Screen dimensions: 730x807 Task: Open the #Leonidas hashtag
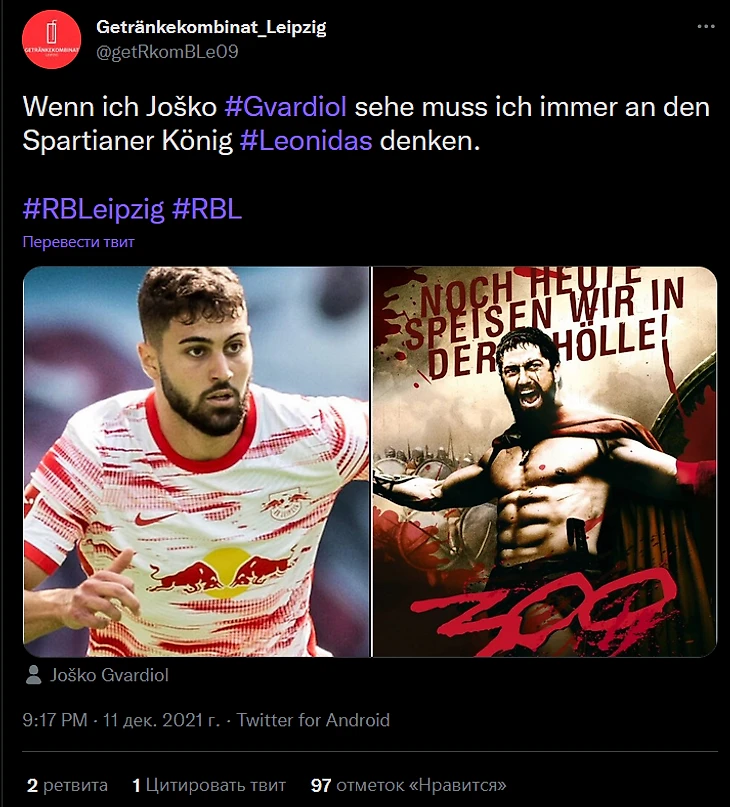coord(306,141)
